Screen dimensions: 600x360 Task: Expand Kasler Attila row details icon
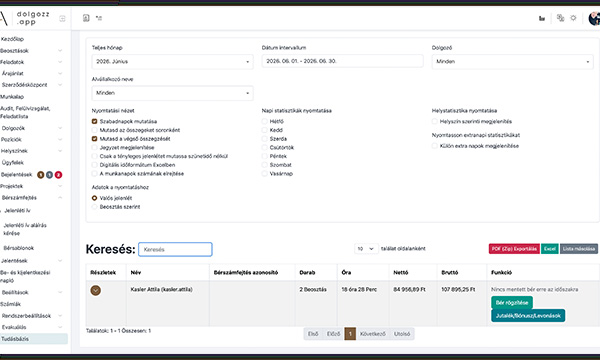coord(95,290)
